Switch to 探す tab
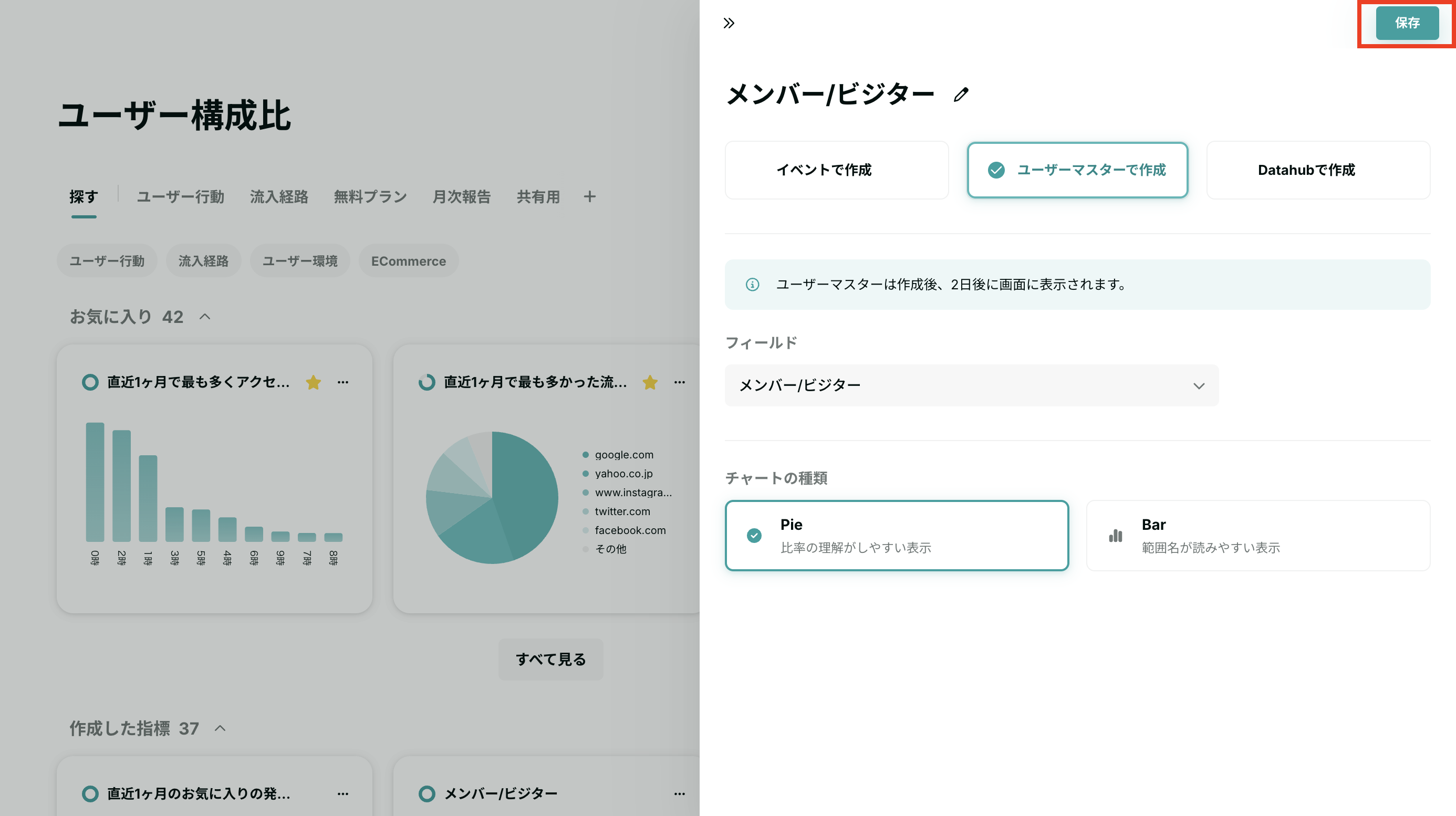The image size is (1456, 816). [84, 197]
